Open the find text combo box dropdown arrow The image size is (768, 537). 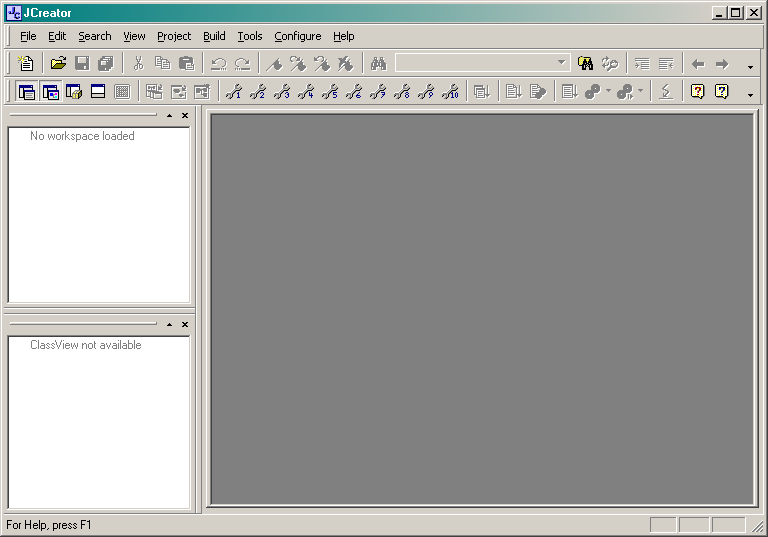(x=562, y=63)
